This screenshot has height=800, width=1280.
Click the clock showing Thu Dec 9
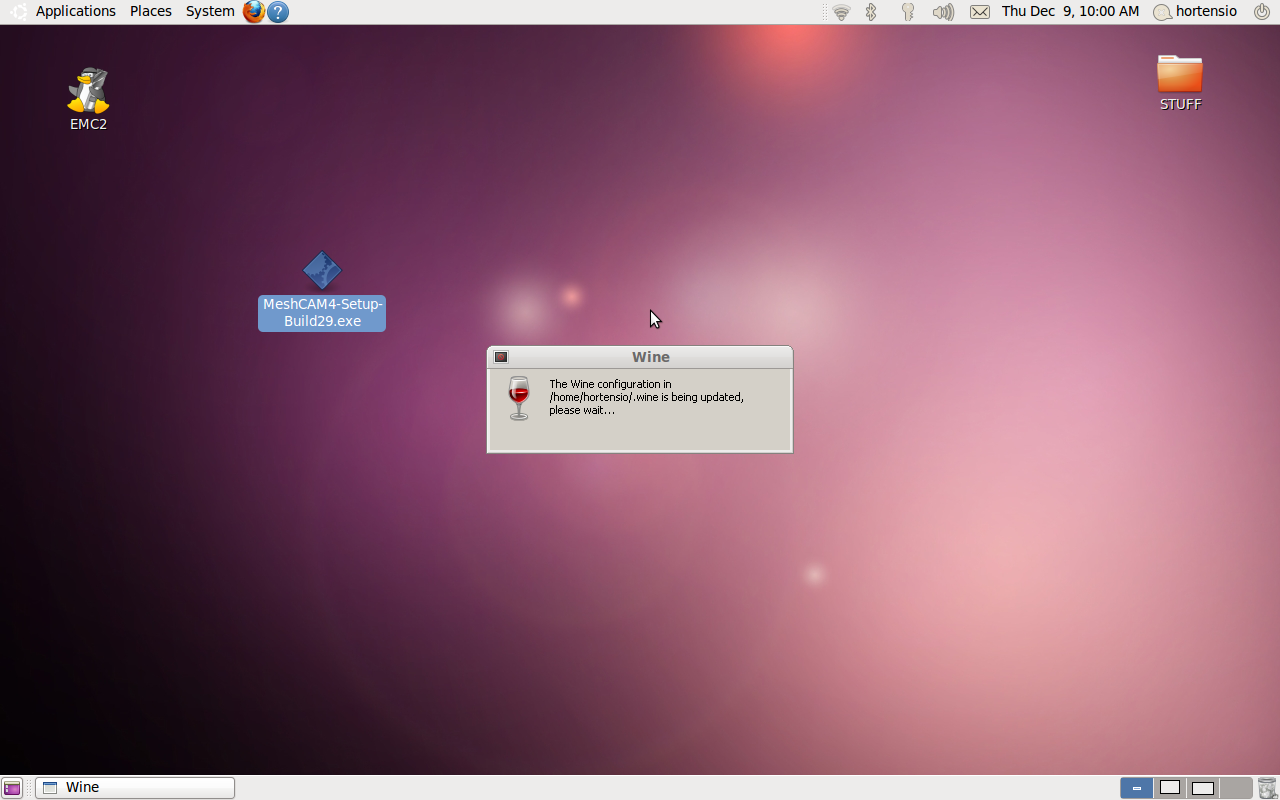[1070, 11]
